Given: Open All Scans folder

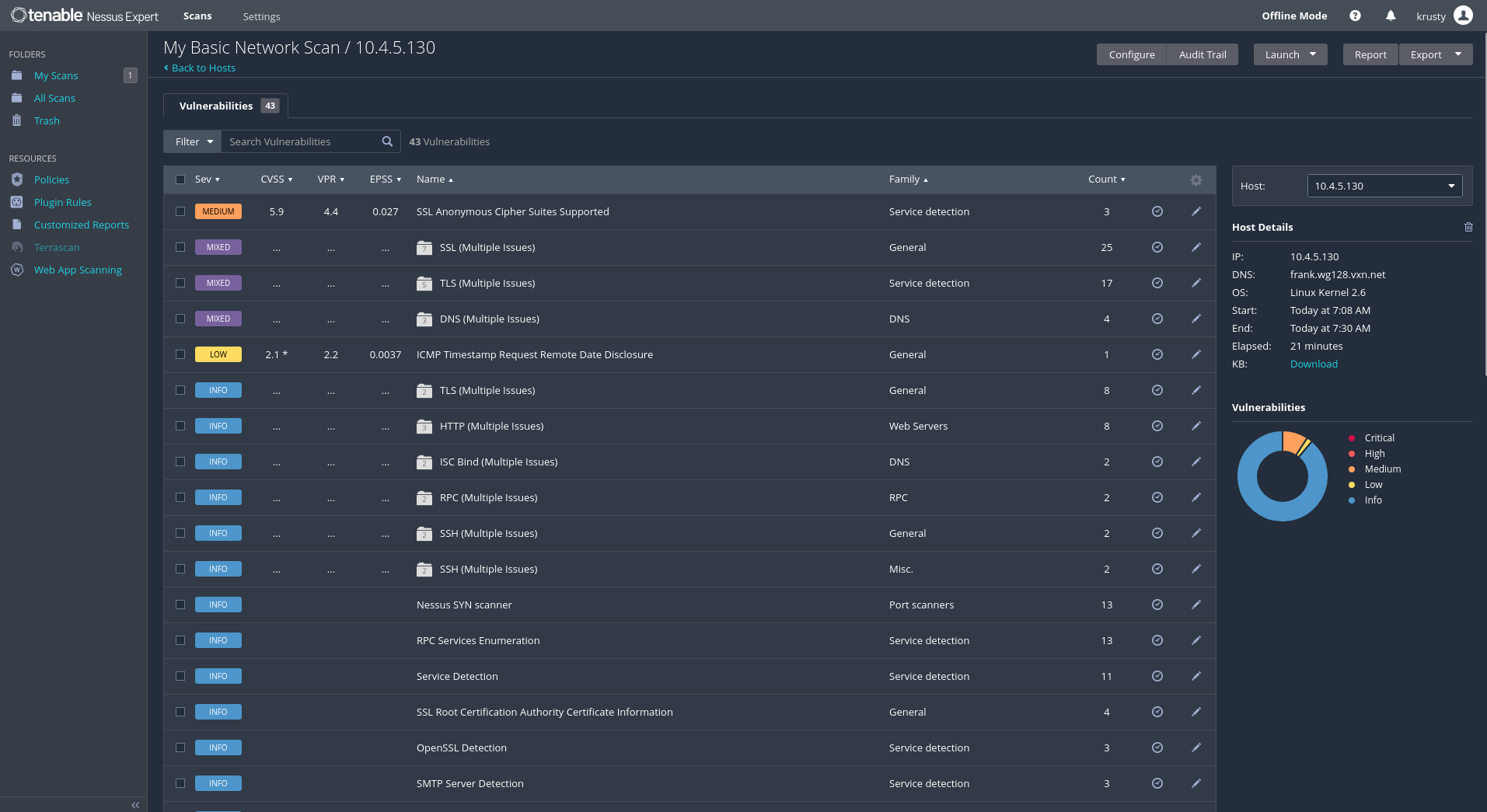Looking at the screenshot, I should (54, 98).
